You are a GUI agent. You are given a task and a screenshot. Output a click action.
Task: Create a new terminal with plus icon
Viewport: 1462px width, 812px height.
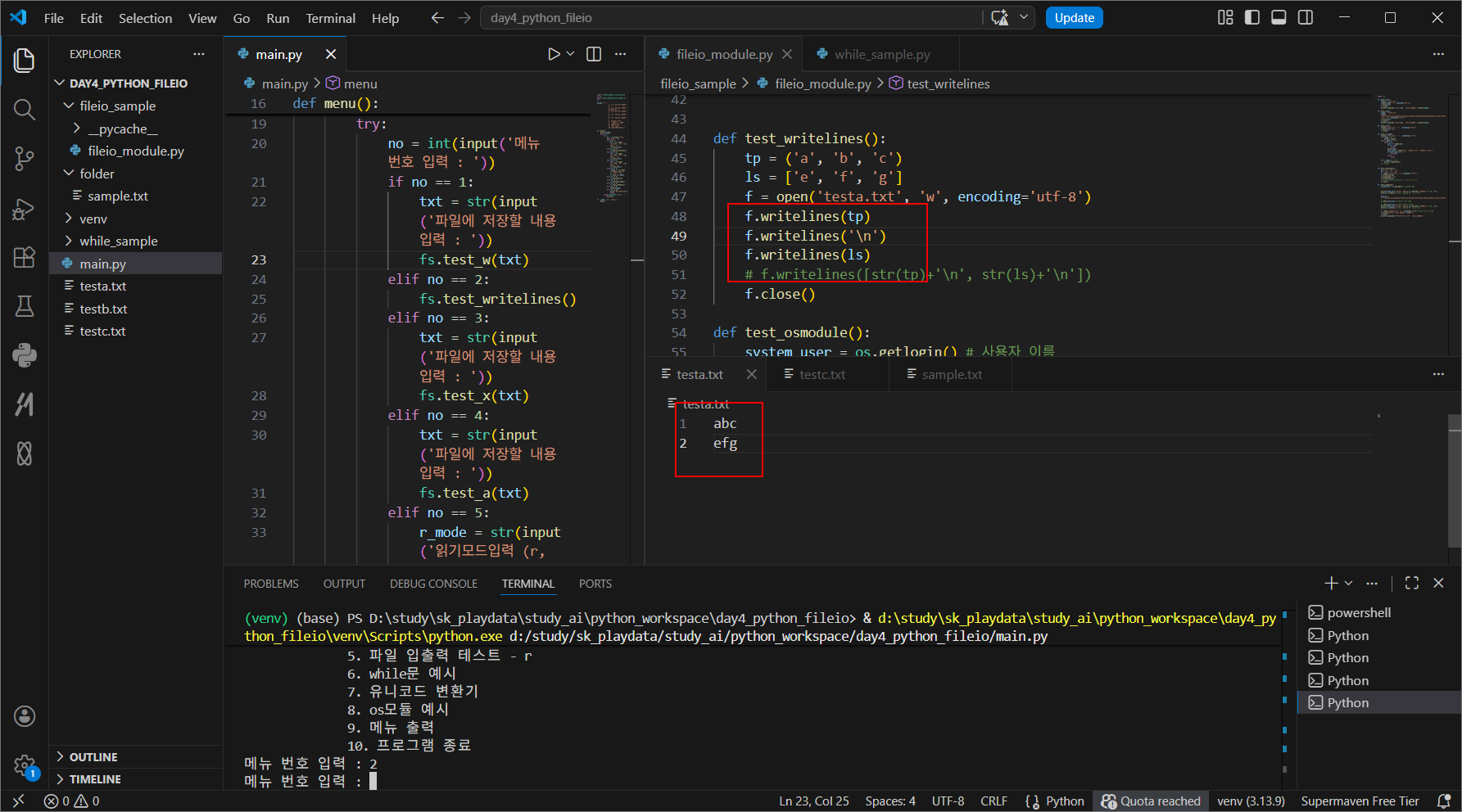coord(1331,583)
